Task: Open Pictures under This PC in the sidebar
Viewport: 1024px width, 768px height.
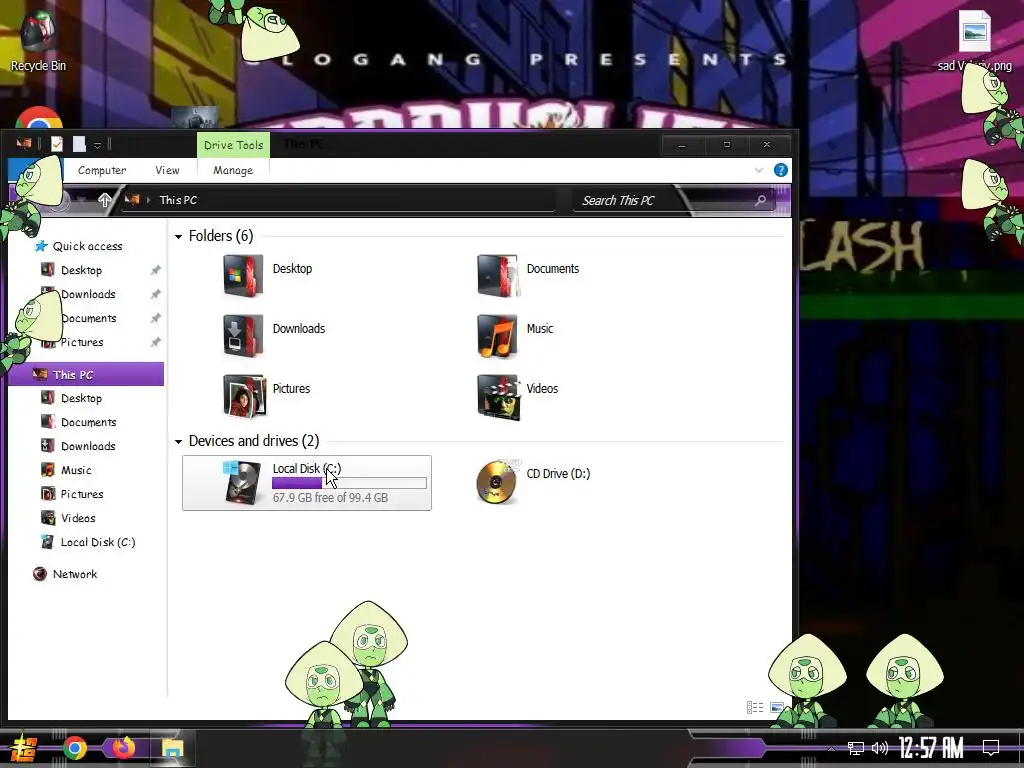Action: point(82,494)
